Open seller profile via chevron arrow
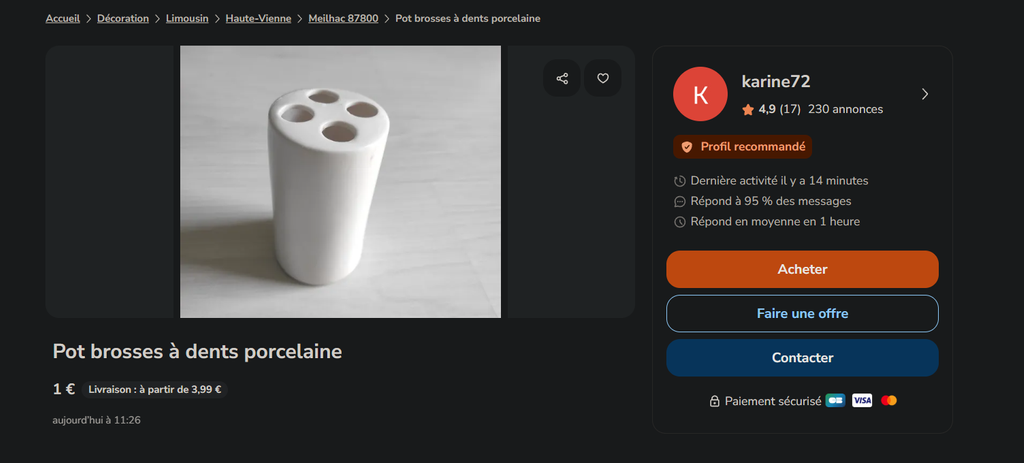The width and height of the screenshot is (1024, 463). tap(925, 94)
